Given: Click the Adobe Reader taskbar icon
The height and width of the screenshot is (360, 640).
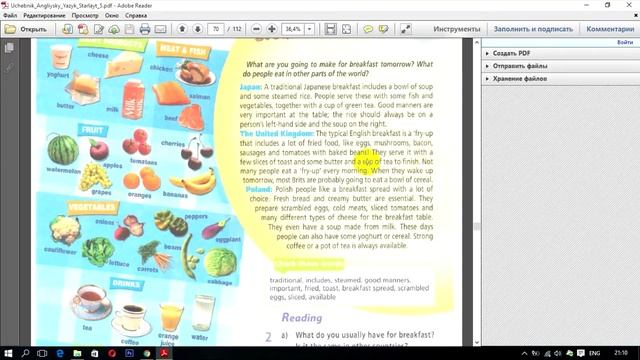Looking at the screenshot, I should pyautogui.click(x=164, y=353).
